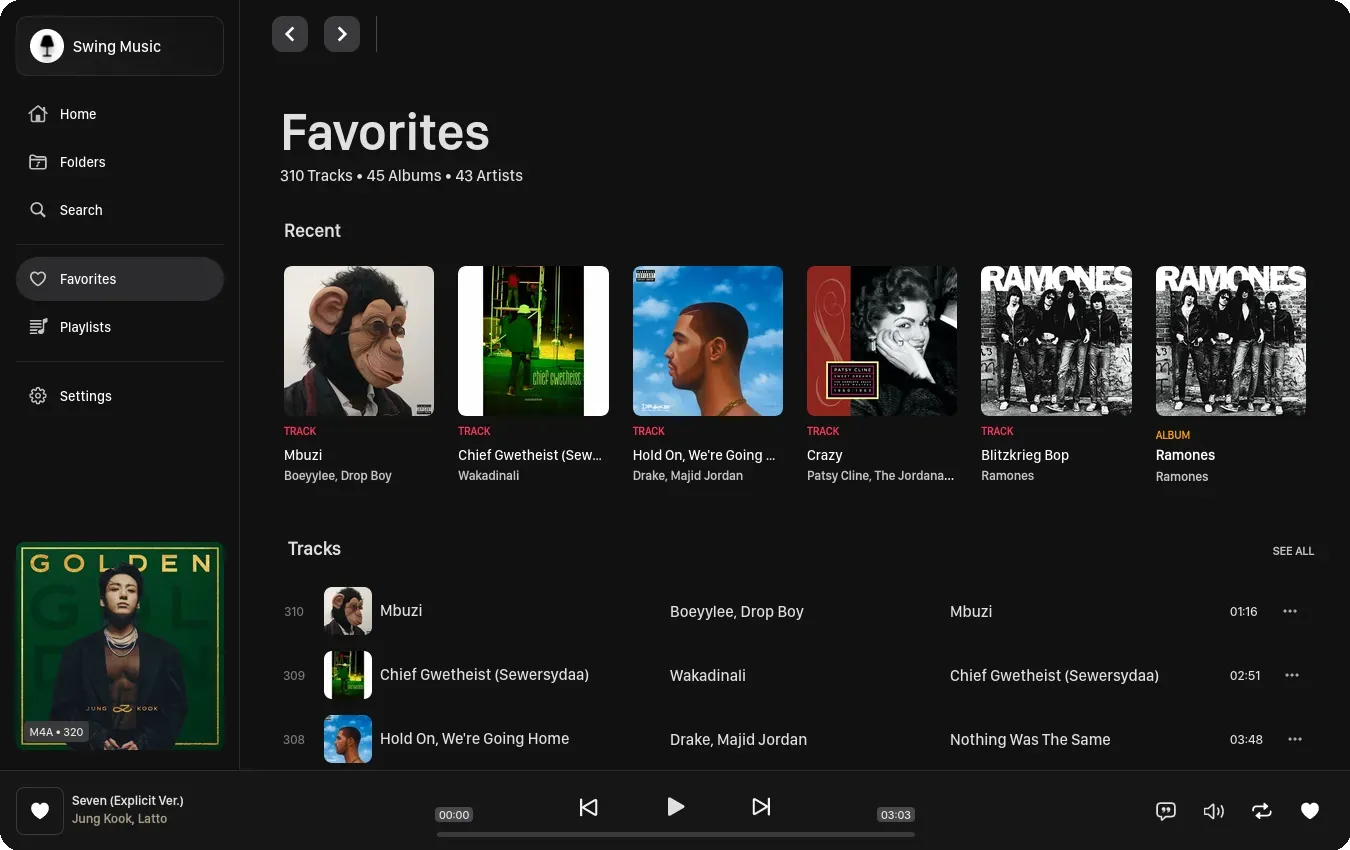
Task: Unfavorite Seven track using left heart button
Action: click(40, 811)
